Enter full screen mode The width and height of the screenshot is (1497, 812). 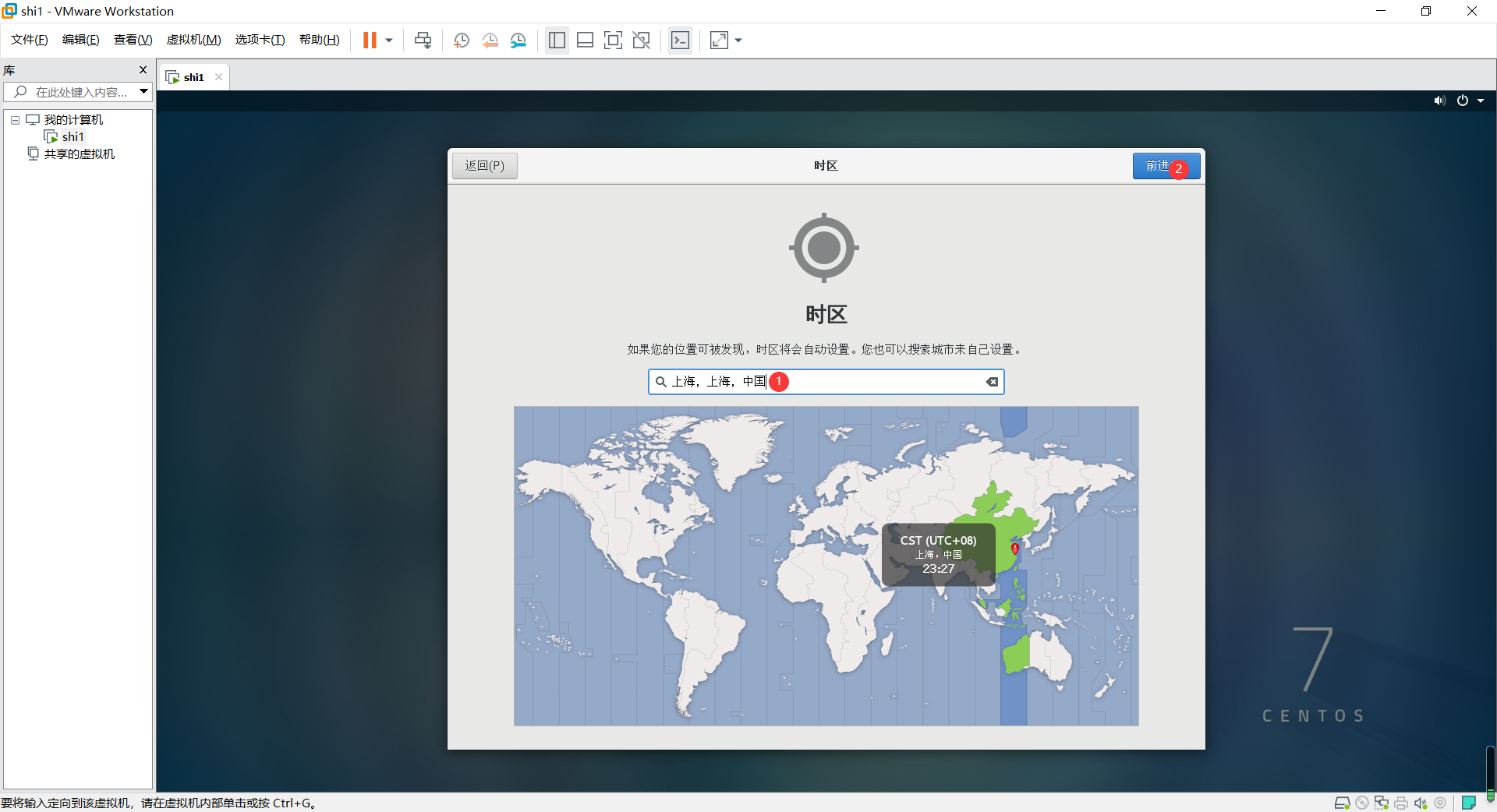(x=613, y=40)
